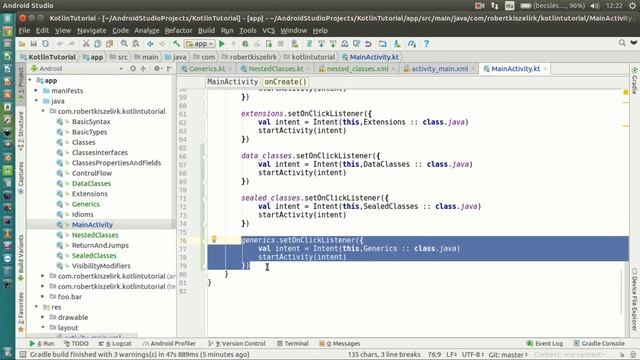Click the Synchronize toolbar icon
The width and height of the screenshot is (640, 360).
[x=45, y=44]
